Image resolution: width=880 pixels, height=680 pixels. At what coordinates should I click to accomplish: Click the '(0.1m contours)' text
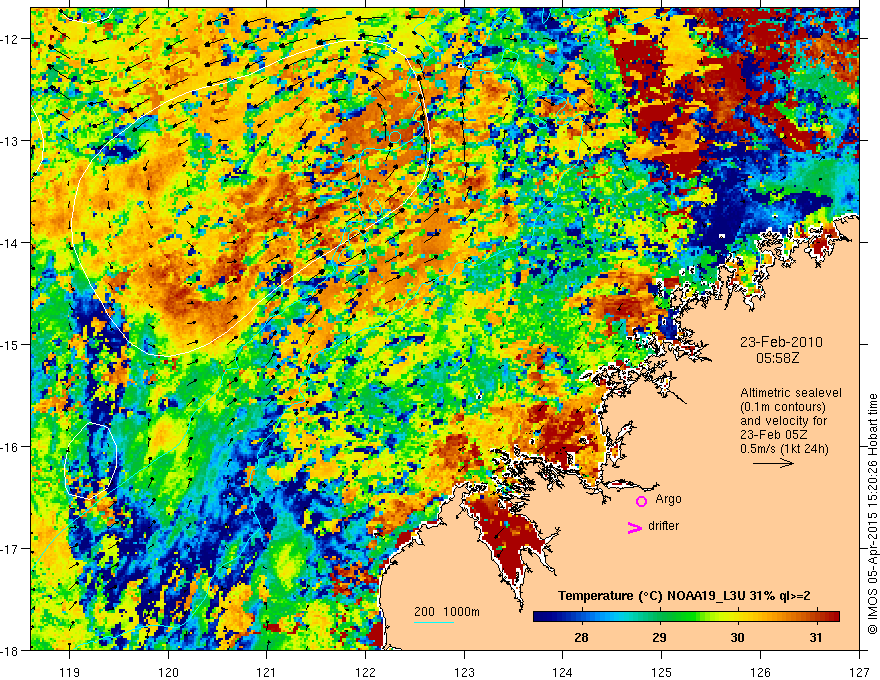[x=783, y=407]
